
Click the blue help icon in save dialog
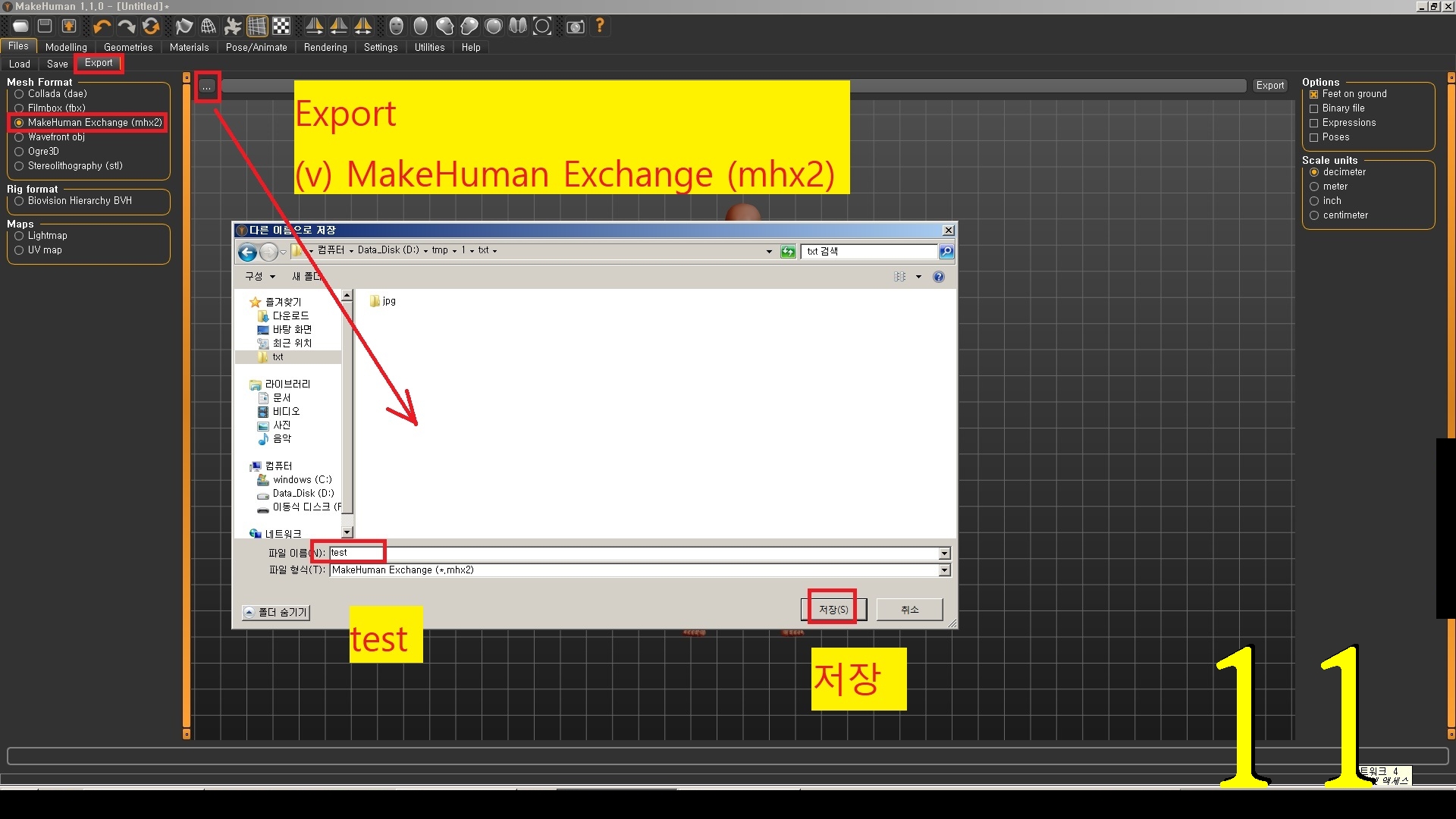tap(939, 277)
